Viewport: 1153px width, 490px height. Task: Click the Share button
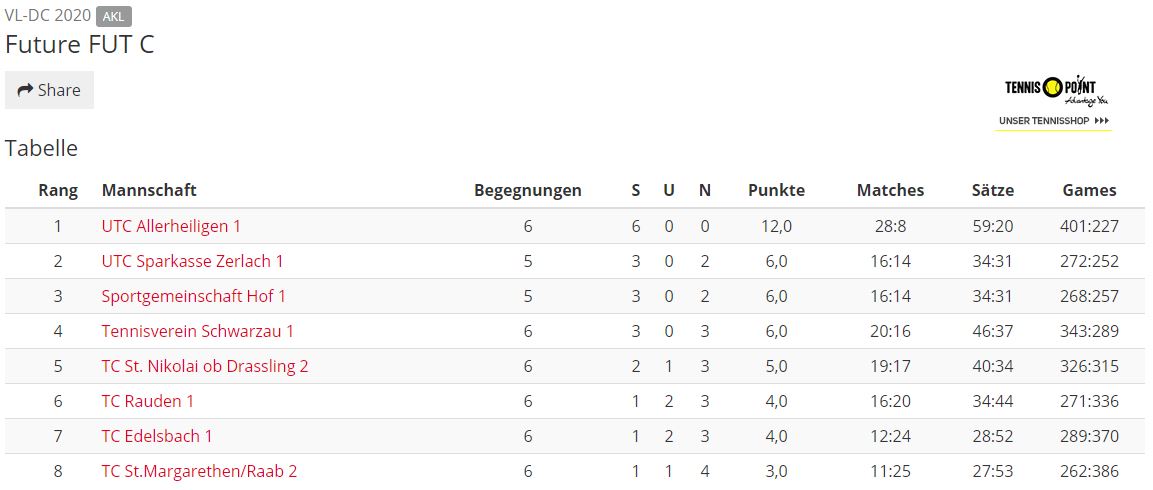49,90
